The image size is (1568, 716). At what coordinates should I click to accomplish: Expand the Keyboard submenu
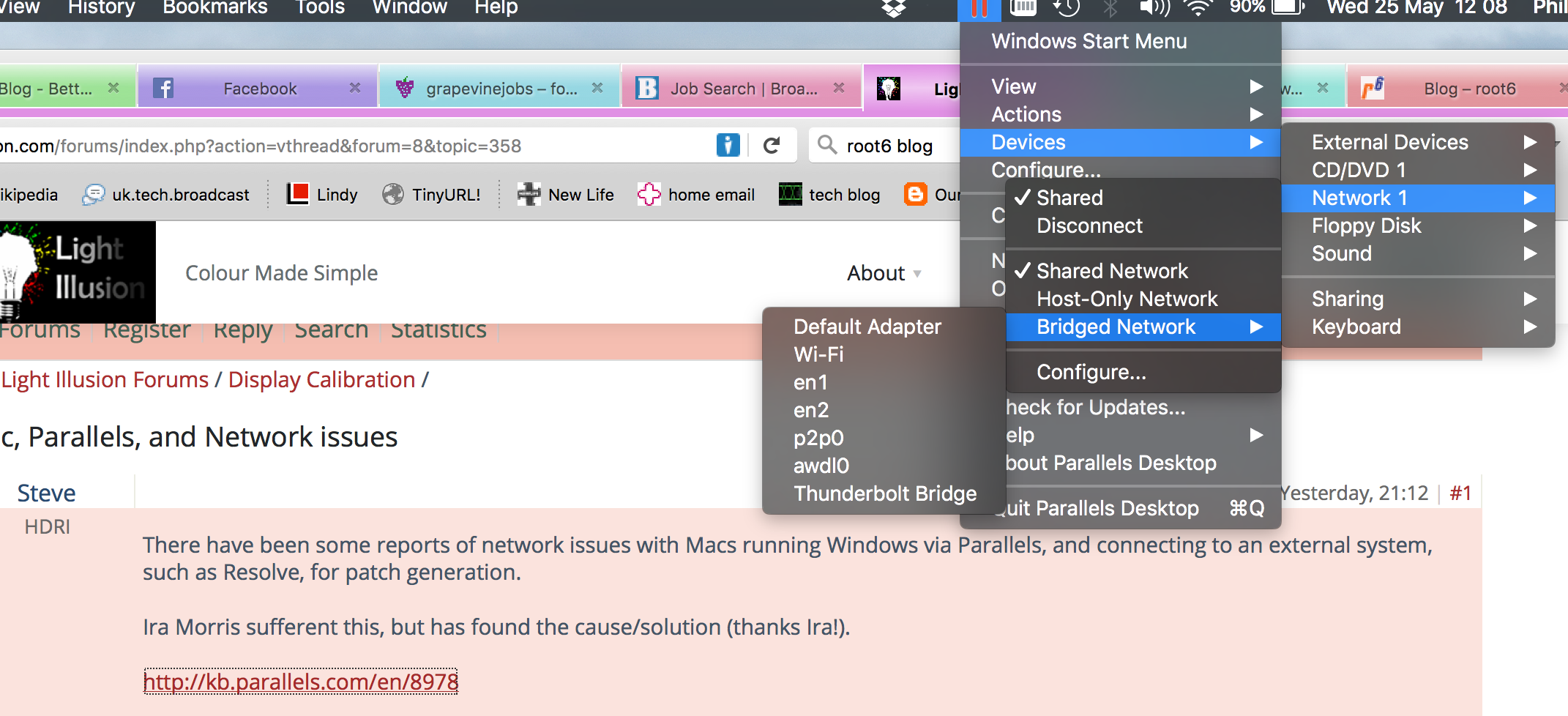click(x=1418, y=327)
